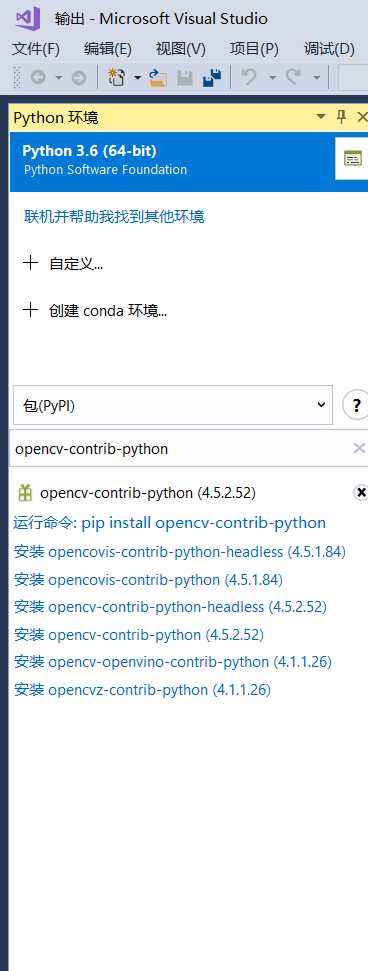This screenshot has width=368, height=971.
Task: Open the Python 环境 panel options dropdown arrow
Action: click(321, 116)
